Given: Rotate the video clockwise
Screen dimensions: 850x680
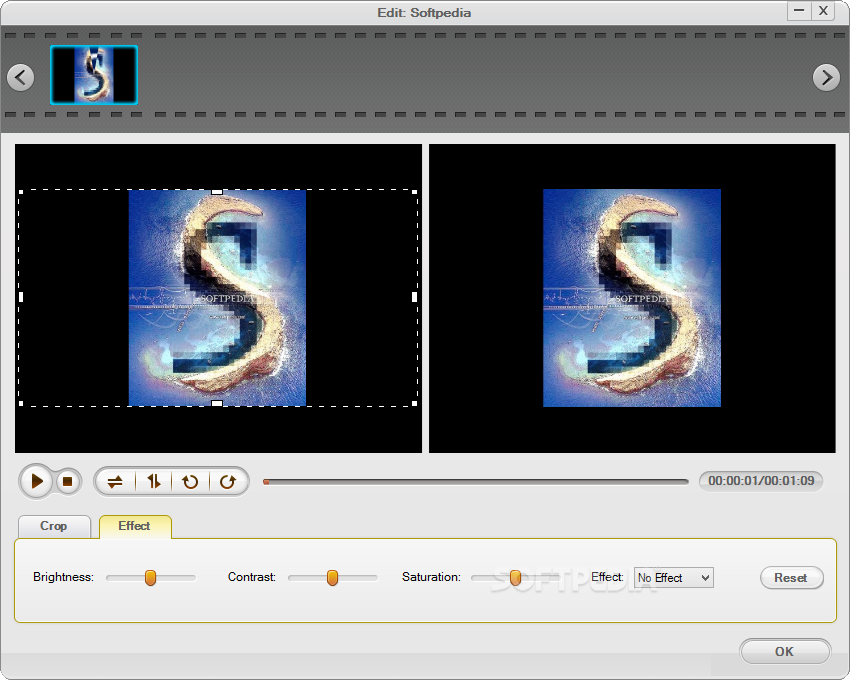Looking at the screenshot, I should (x=228, y=482).
